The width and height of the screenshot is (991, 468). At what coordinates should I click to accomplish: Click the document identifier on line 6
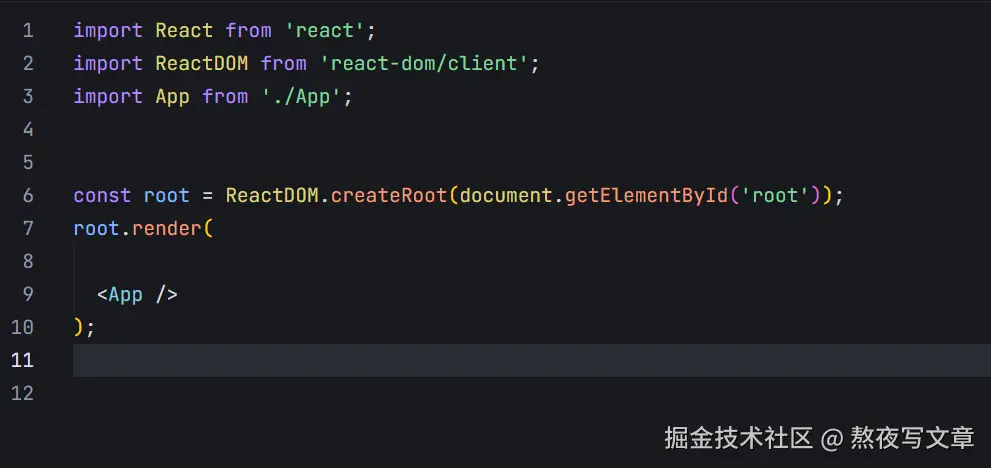506,195
